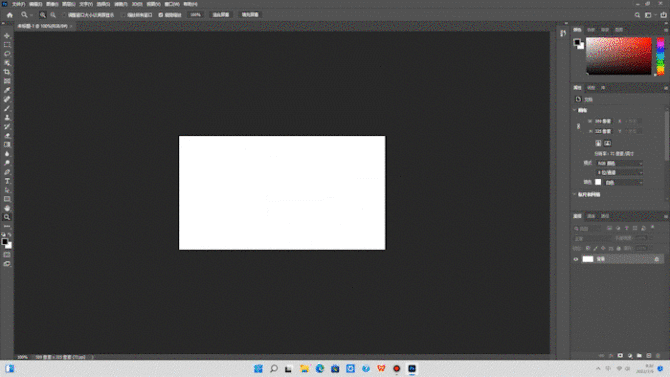Select the Spot Healing Brush tool
The height and width of the screenshot is (377, 670).
[7, 99]
